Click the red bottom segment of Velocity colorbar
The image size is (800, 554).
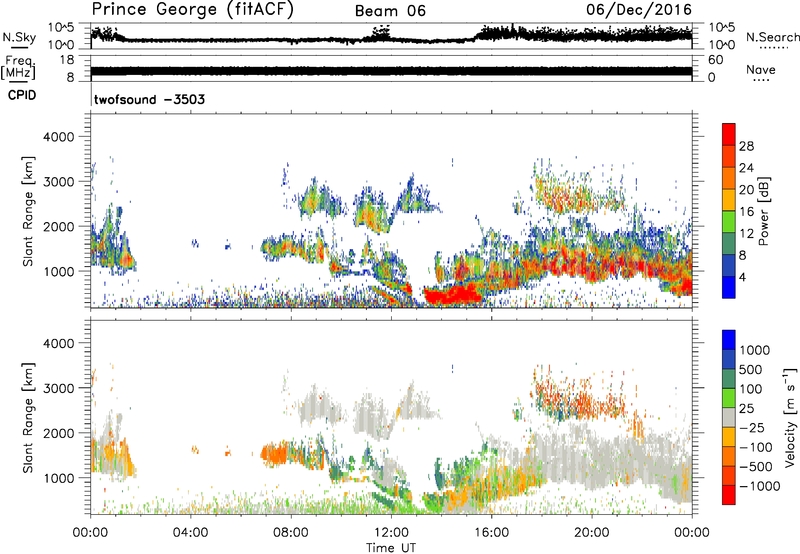tap(729, 495)
